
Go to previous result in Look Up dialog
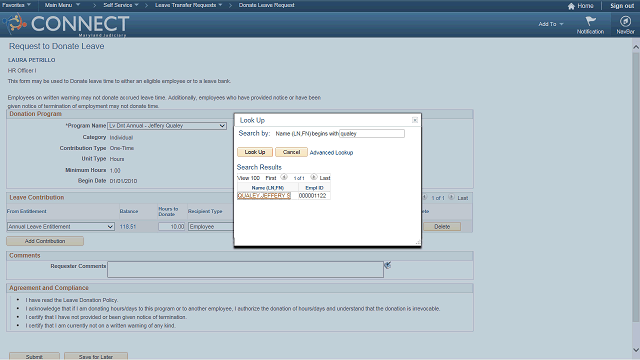point(284,178)
